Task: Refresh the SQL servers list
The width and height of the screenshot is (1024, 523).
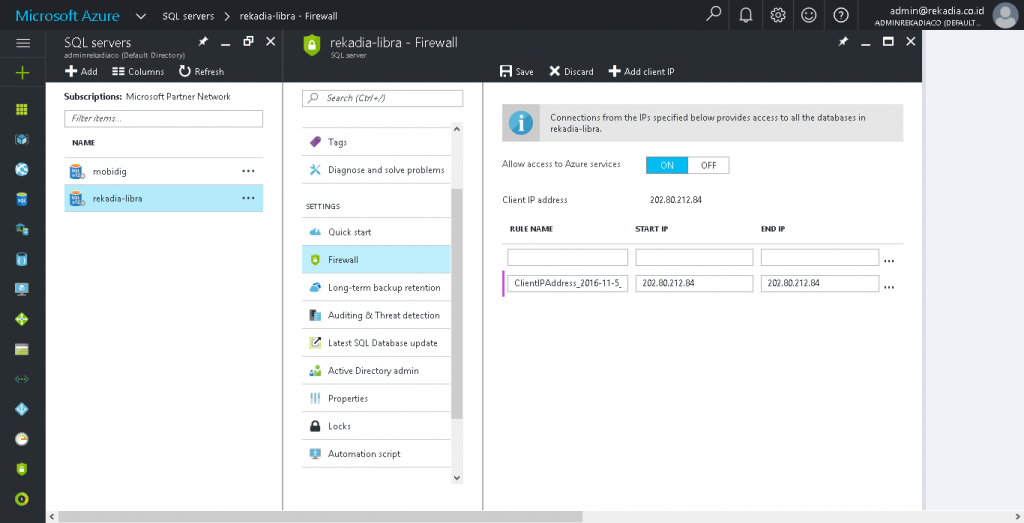Action: click(201, 72)
